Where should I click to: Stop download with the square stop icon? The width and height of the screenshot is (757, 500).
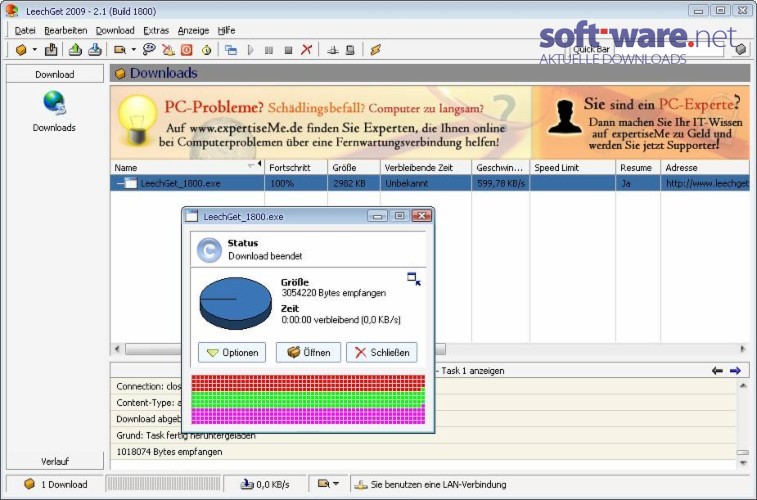(288, 50)
